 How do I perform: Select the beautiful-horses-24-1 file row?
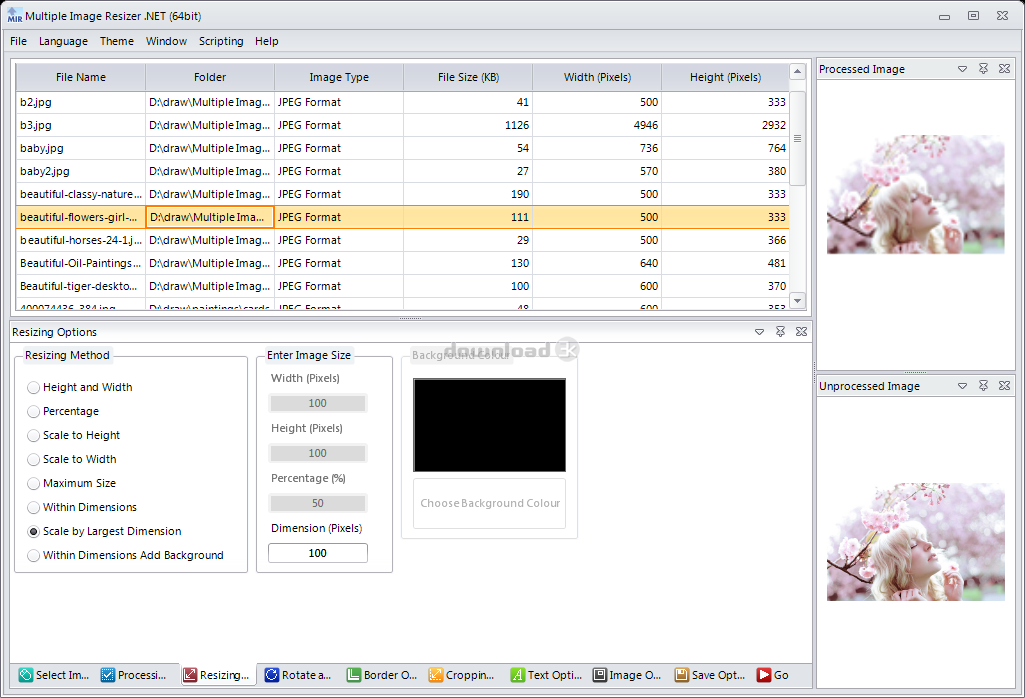402,240
